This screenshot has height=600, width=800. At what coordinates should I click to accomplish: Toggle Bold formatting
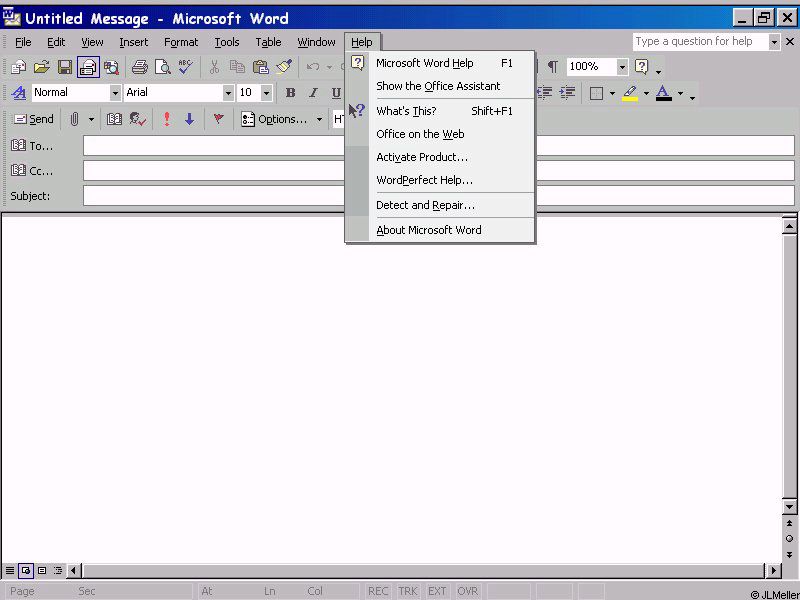[x=290, y=93]
